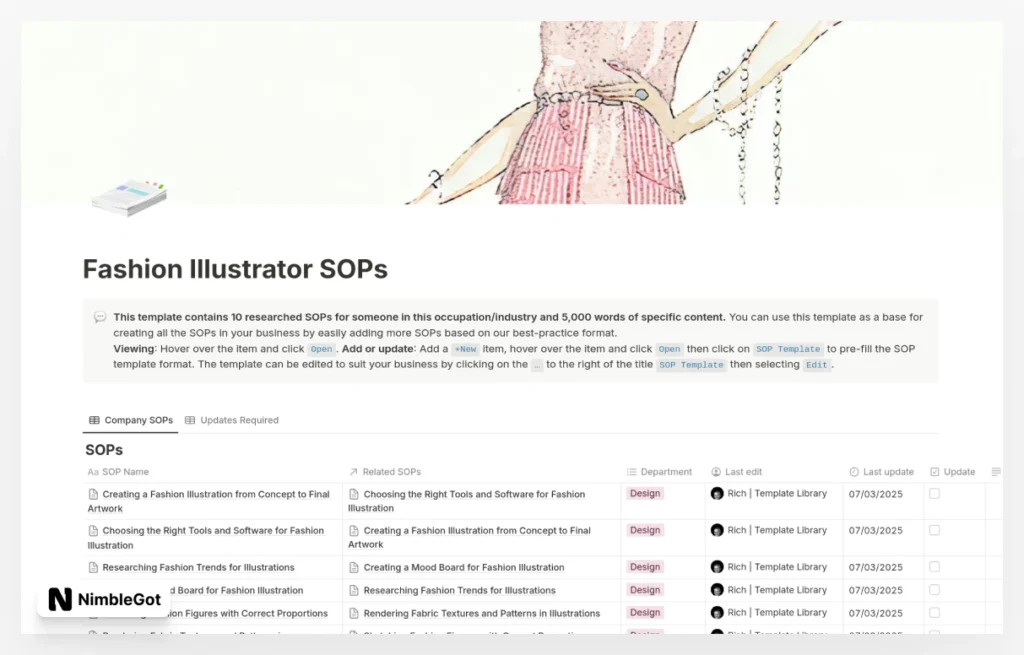Click the table icon beside Company SOPs
This screenshot has width=1024, height=655.
pos(94,420)
